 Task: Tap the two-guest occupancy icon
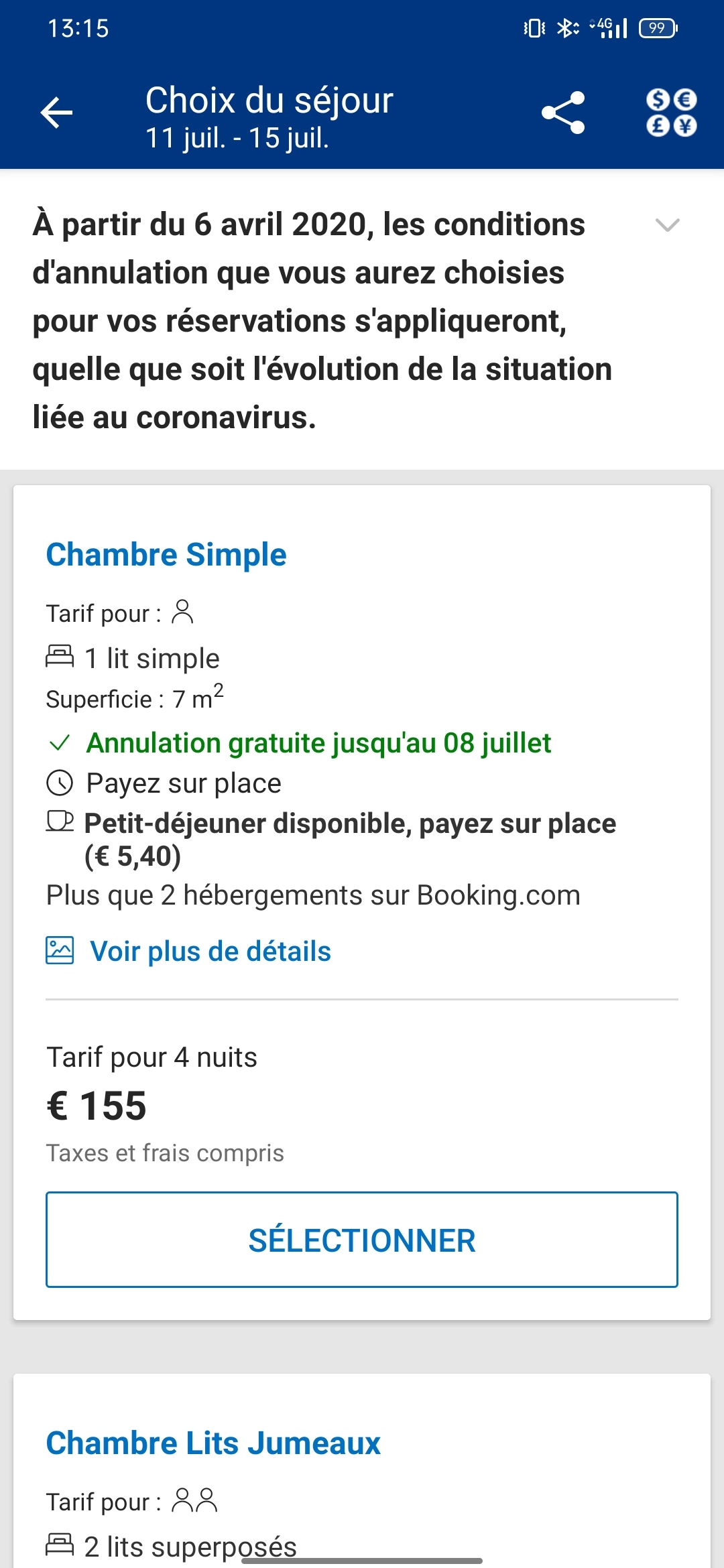click(x=194, y=1500)
